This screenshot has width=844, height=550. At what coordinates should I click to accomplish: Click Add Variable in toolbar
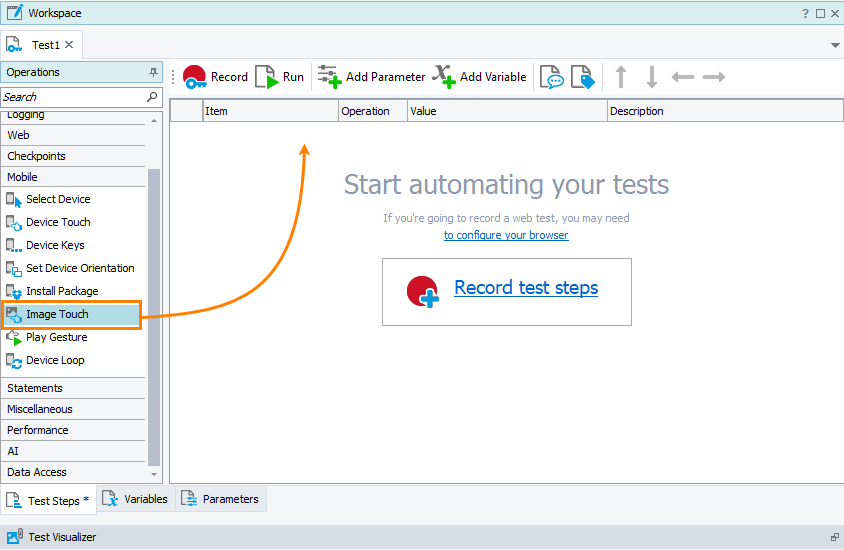[x=479, y=77]
